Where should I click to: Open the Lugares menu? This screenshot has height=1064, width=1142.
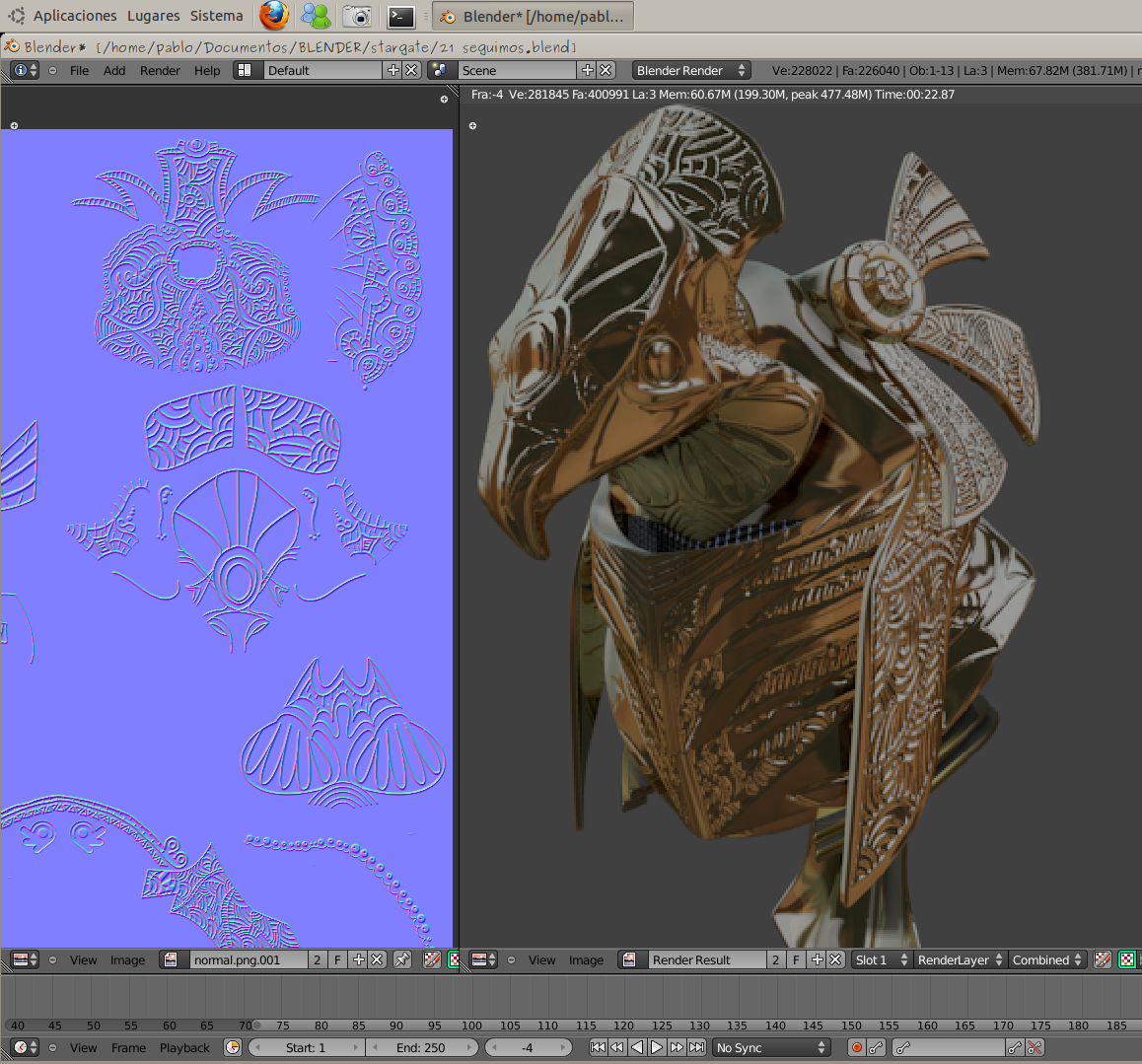tap(153, 16)
